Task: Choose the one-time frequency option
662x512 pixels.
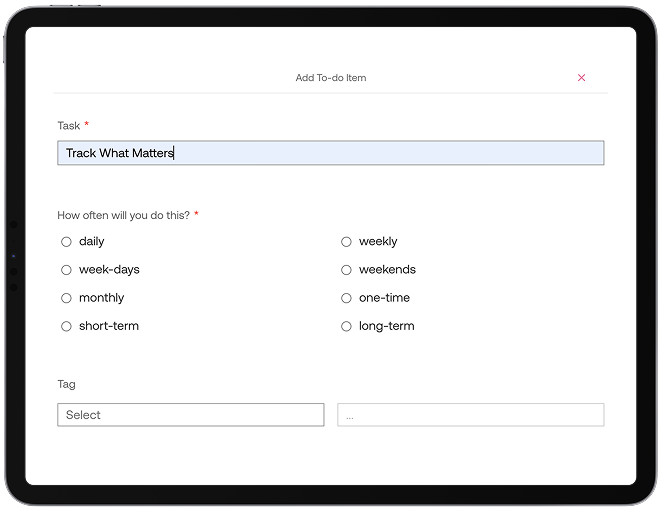Action: [x=347, y=298]
